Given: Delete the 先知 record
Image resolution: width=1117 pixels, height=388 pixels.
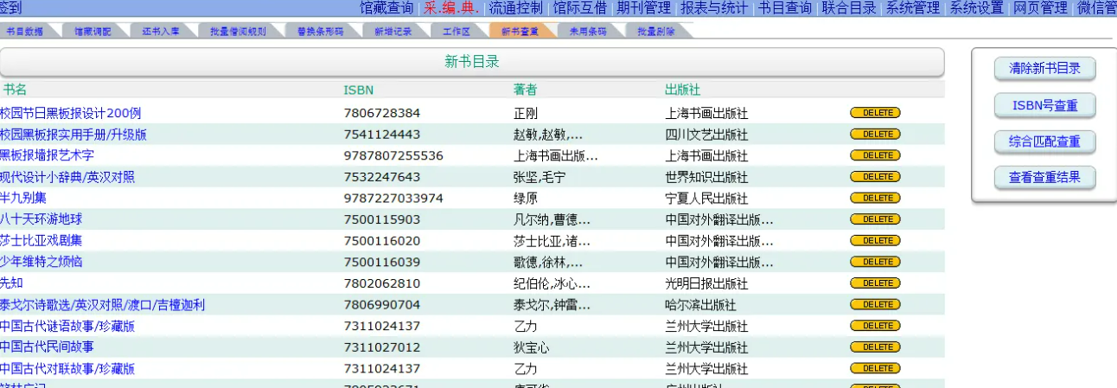Looking at the screenshot, I should [x=875, y=283].
